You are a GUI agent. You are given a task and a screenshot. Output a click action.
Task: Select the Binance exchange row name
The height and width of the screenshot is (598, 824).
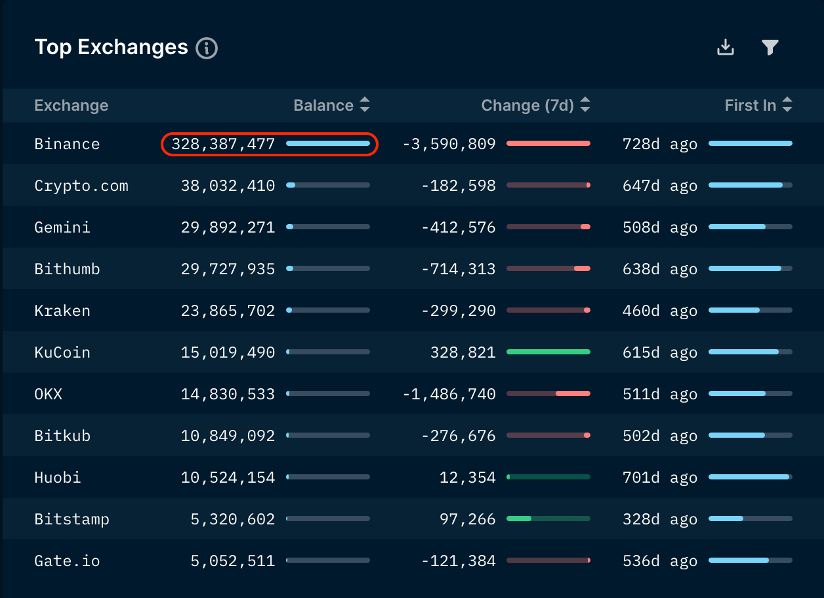tap(67, 144)
